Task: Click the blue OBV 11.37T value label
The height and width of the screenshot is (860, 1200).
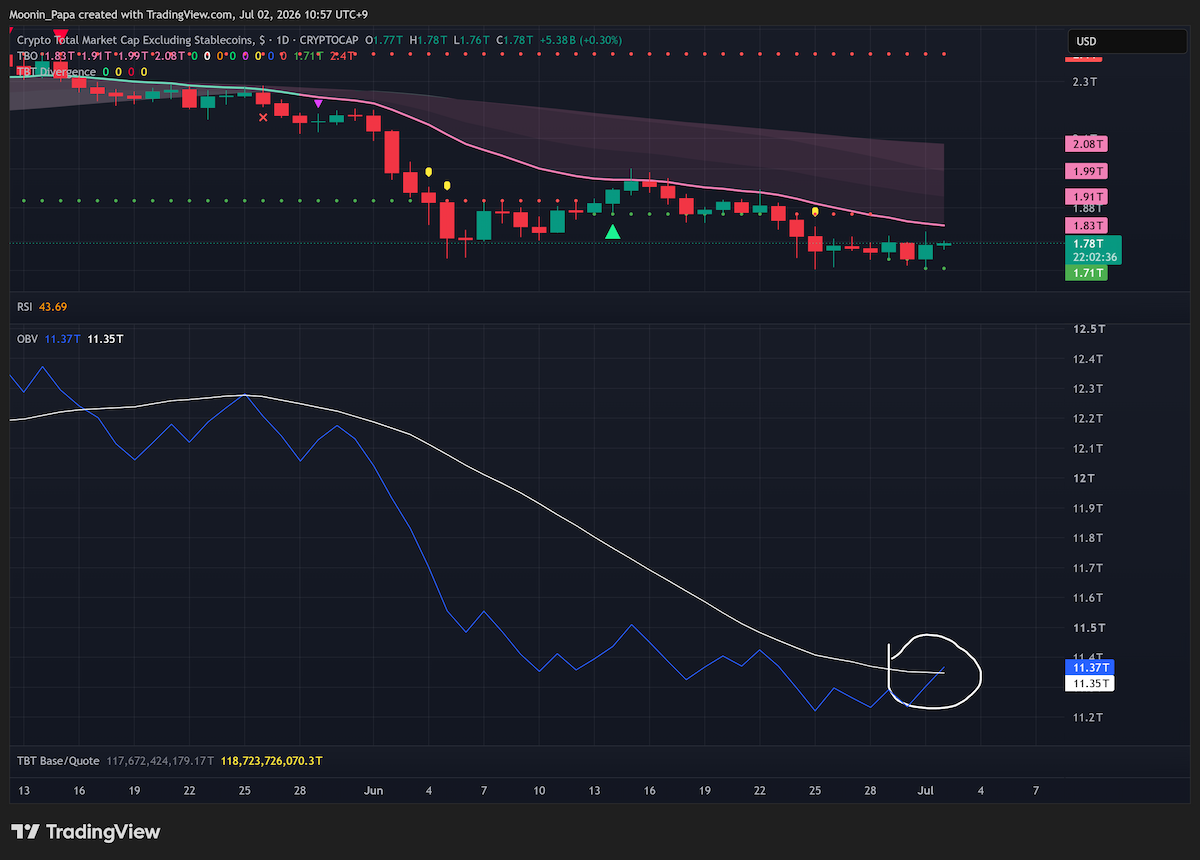Action: pyautogui.click(x=1089, y=667)
